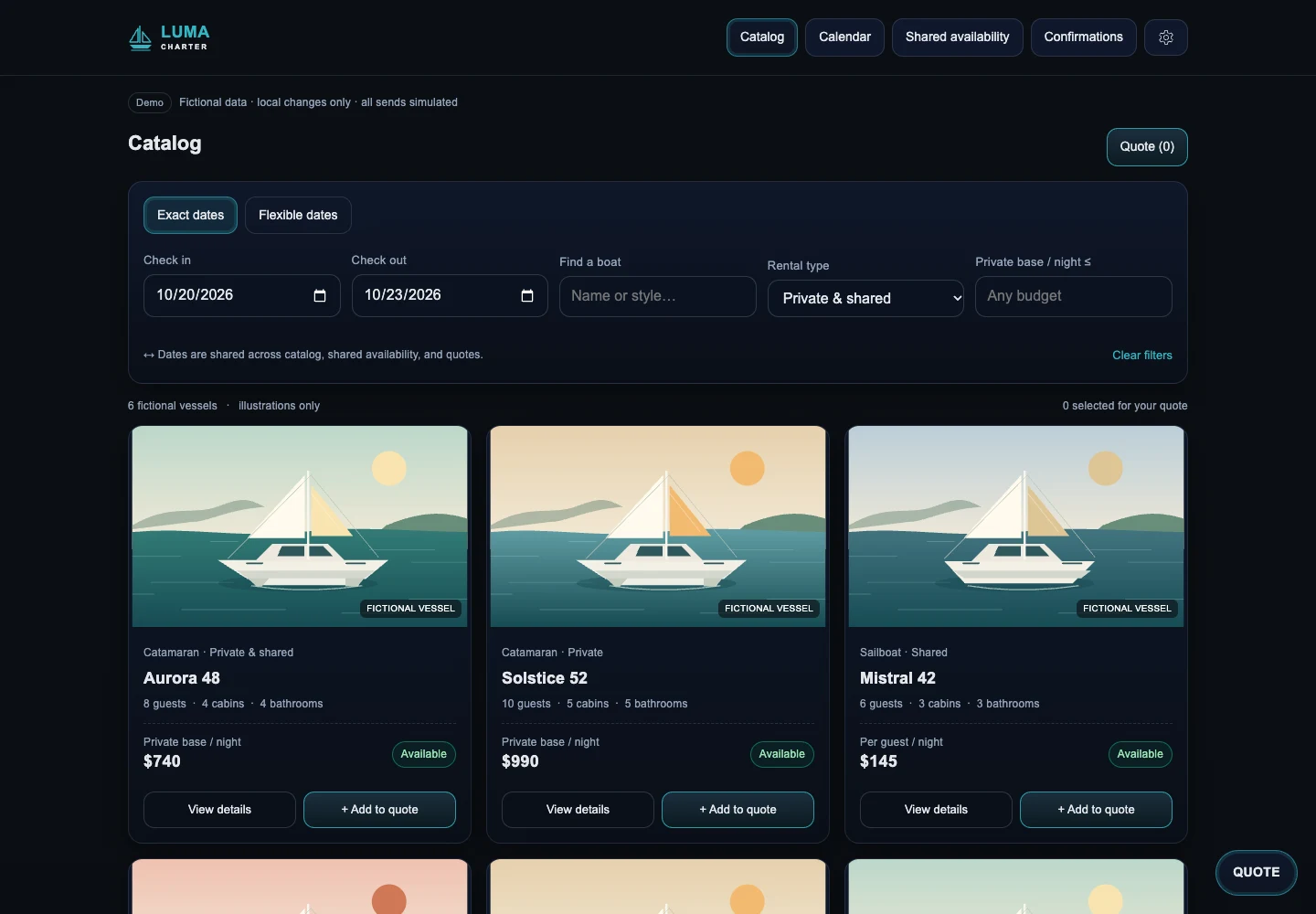Click the Clear filters link
Screen dimensions: 1316x914
tap(1141, 356)
